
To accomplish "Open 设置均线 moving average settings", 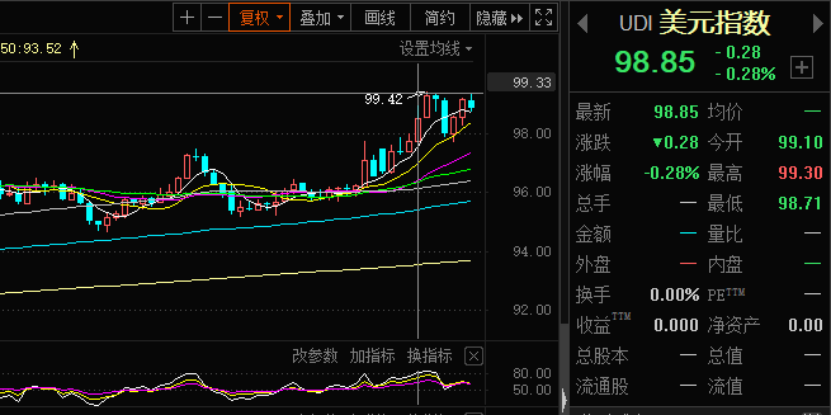I will (436, 49).
